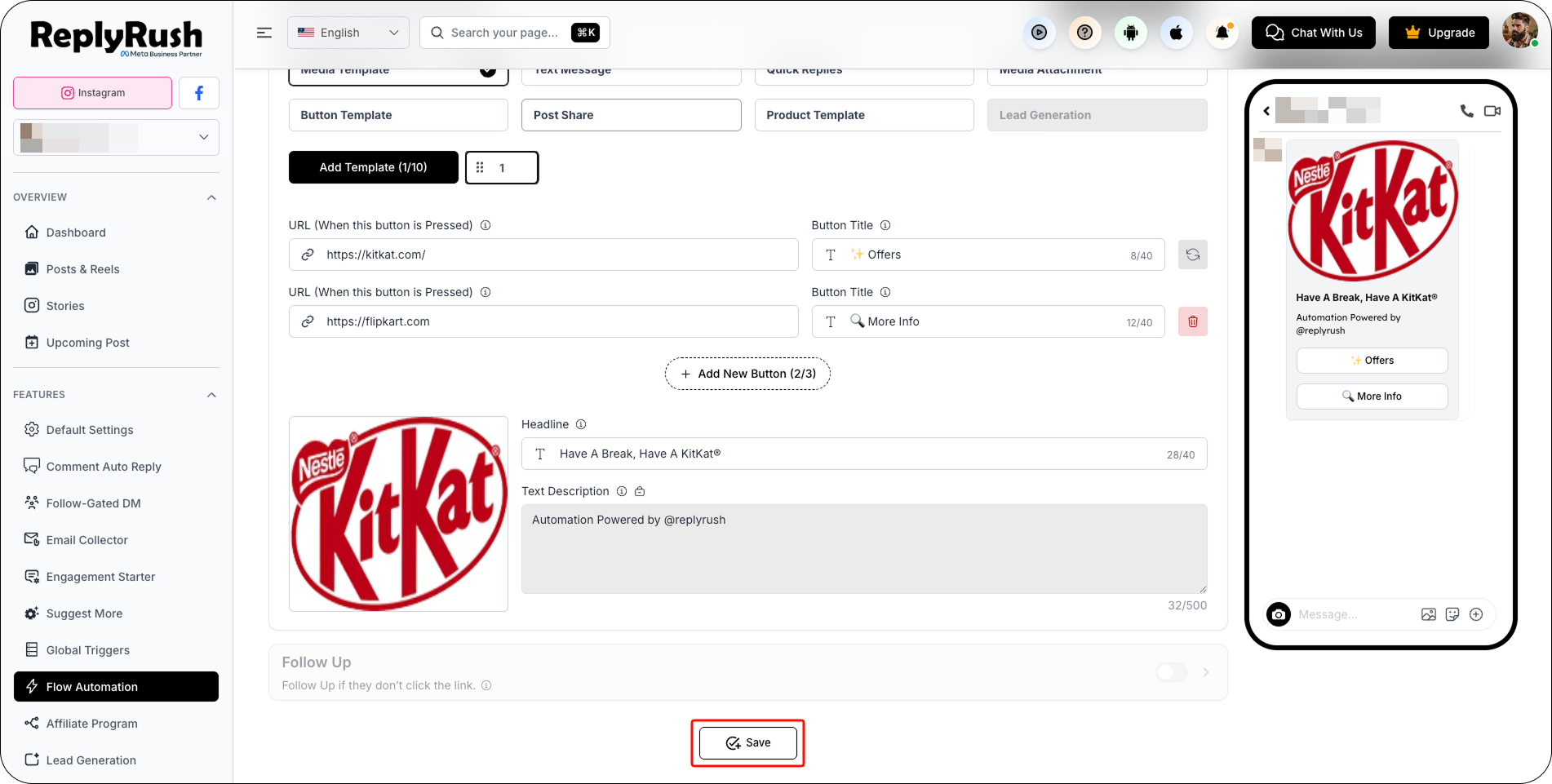Show info for Text Description
This screenshot has width=1552, height=784.
point(622,491)
